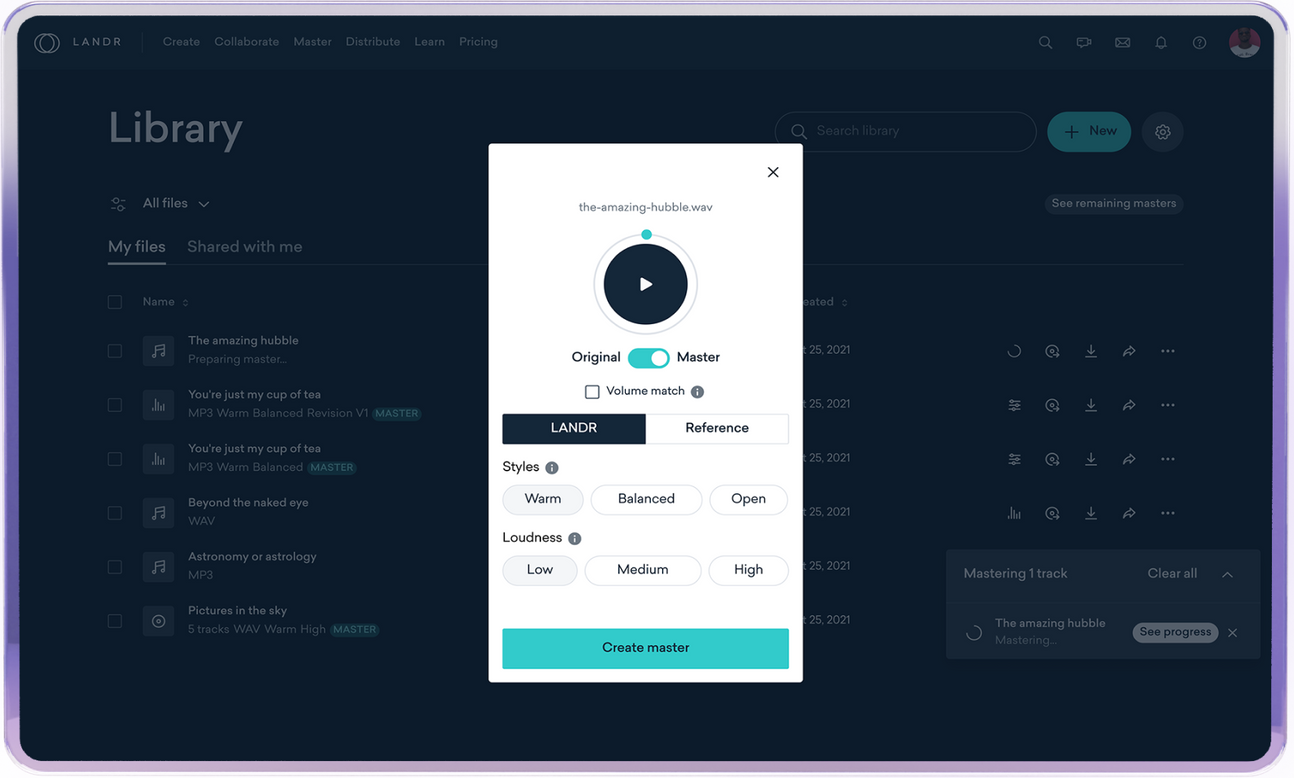Toggle the Original/Master switch
Screen dimensions: 1294x778
click(x=648, y=358)
